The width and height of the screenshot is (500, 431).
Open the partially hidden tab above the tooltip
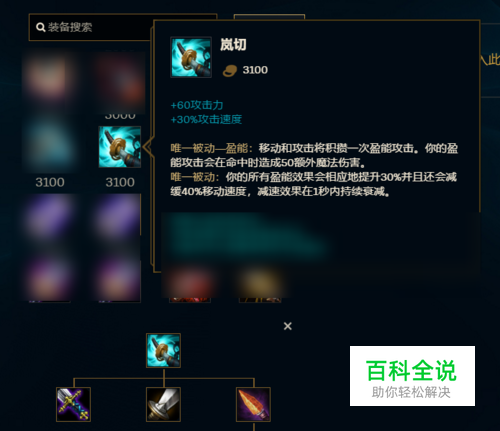[269, 17]
